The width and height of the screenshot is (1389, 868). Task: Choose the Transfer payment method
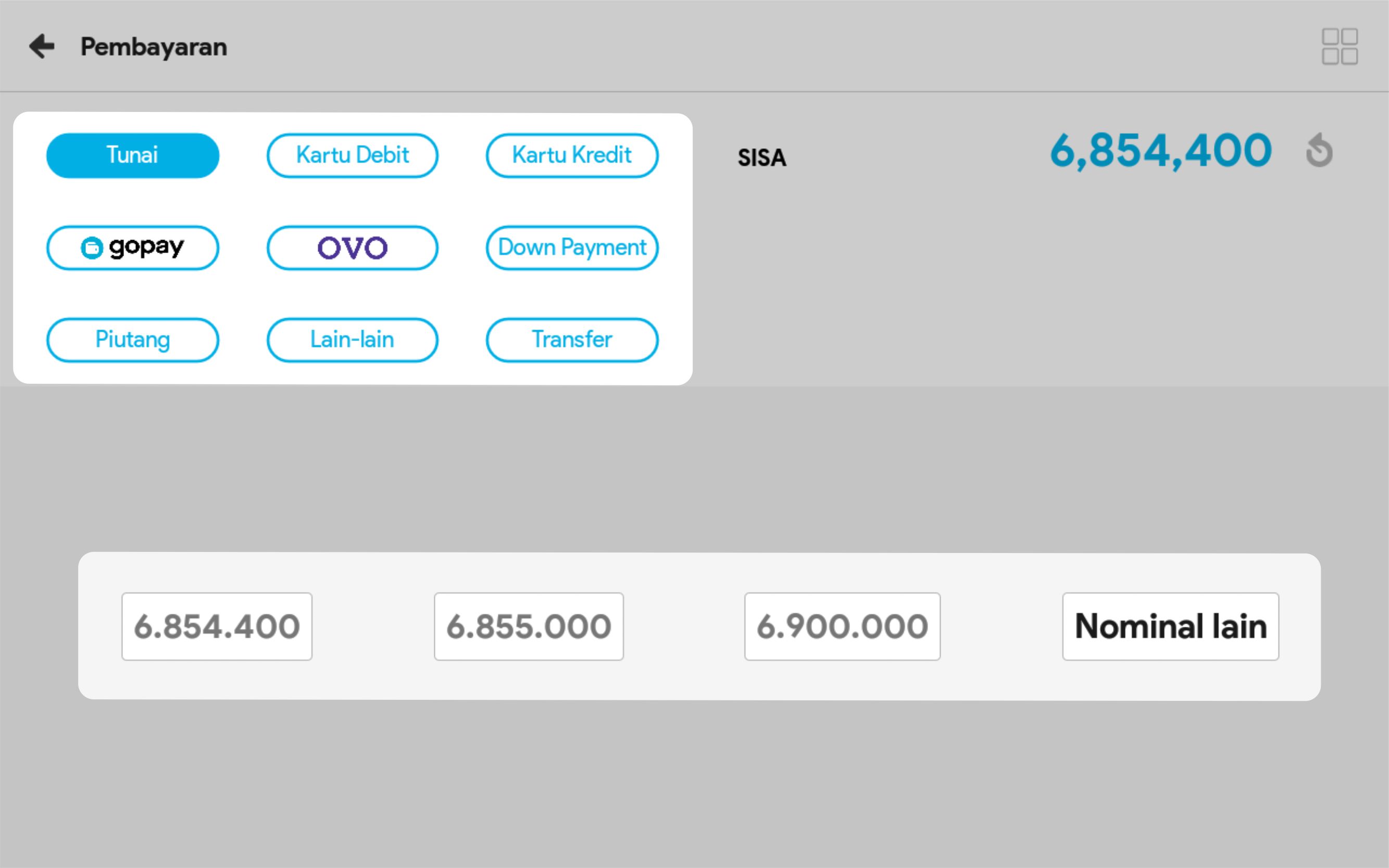(x=571, y=340)
